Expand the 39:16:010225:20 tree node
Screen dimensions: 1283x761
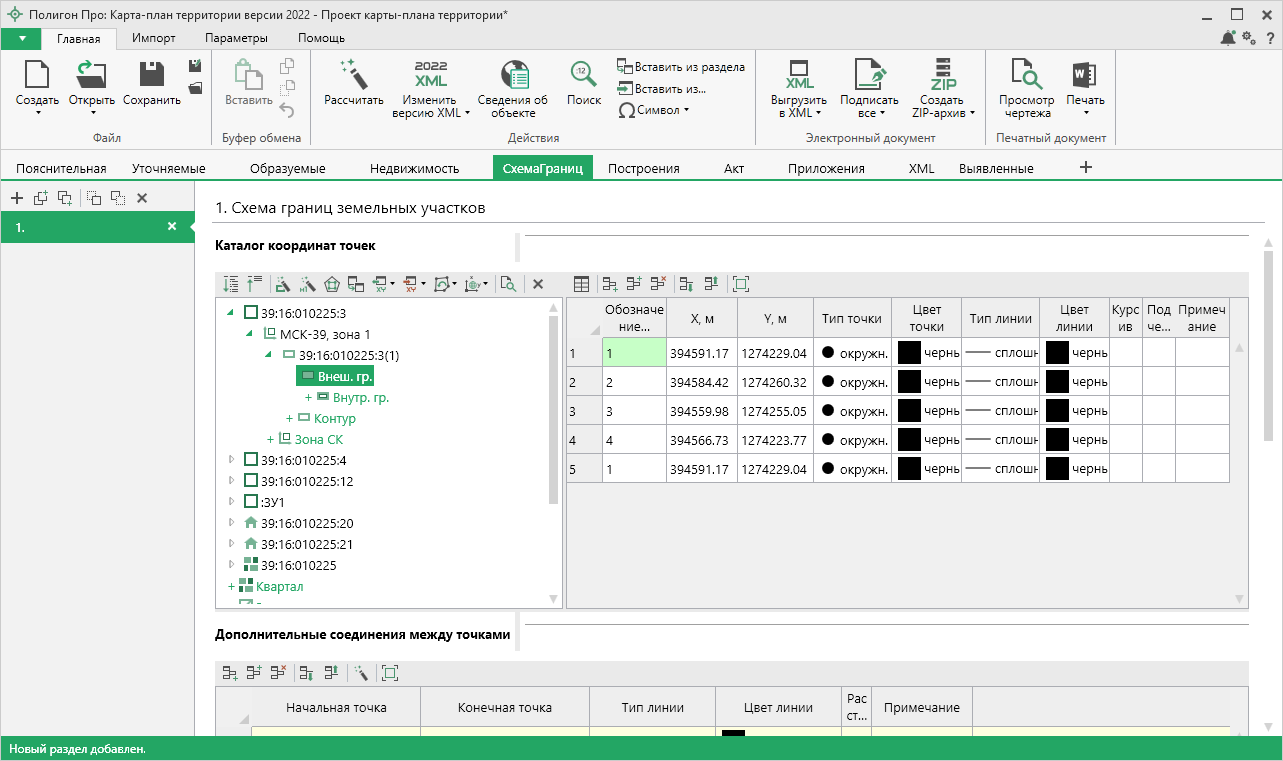(232, 523)
